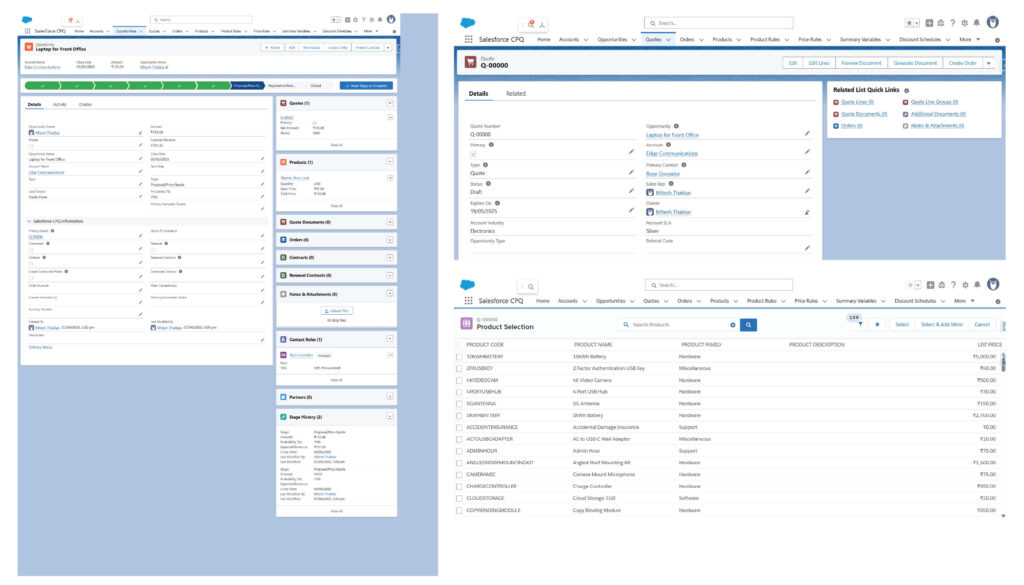Edit the Primary Contact field pencil icon
The width and height of the screenshot is (1024, 585).
pos(807,172)
